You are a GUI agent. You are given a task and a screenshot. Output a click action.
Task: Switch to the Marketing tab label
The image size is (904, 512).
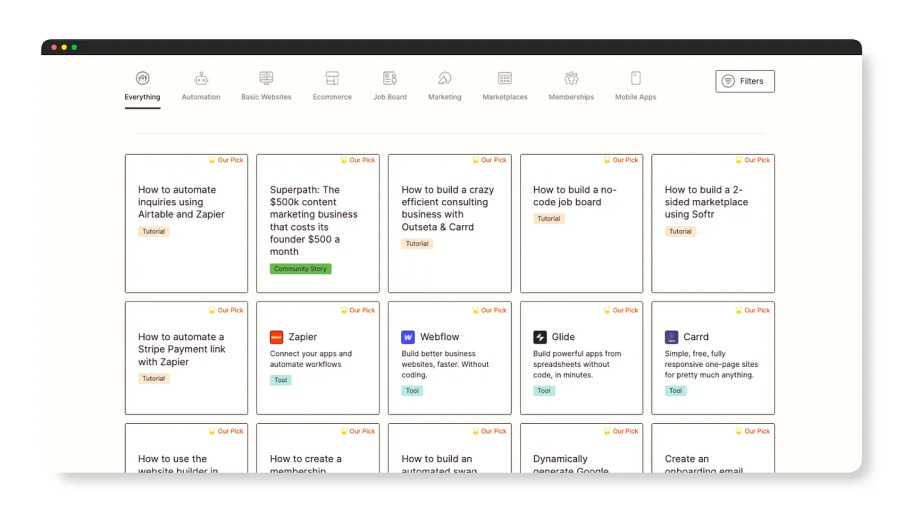tap(445, 97)
